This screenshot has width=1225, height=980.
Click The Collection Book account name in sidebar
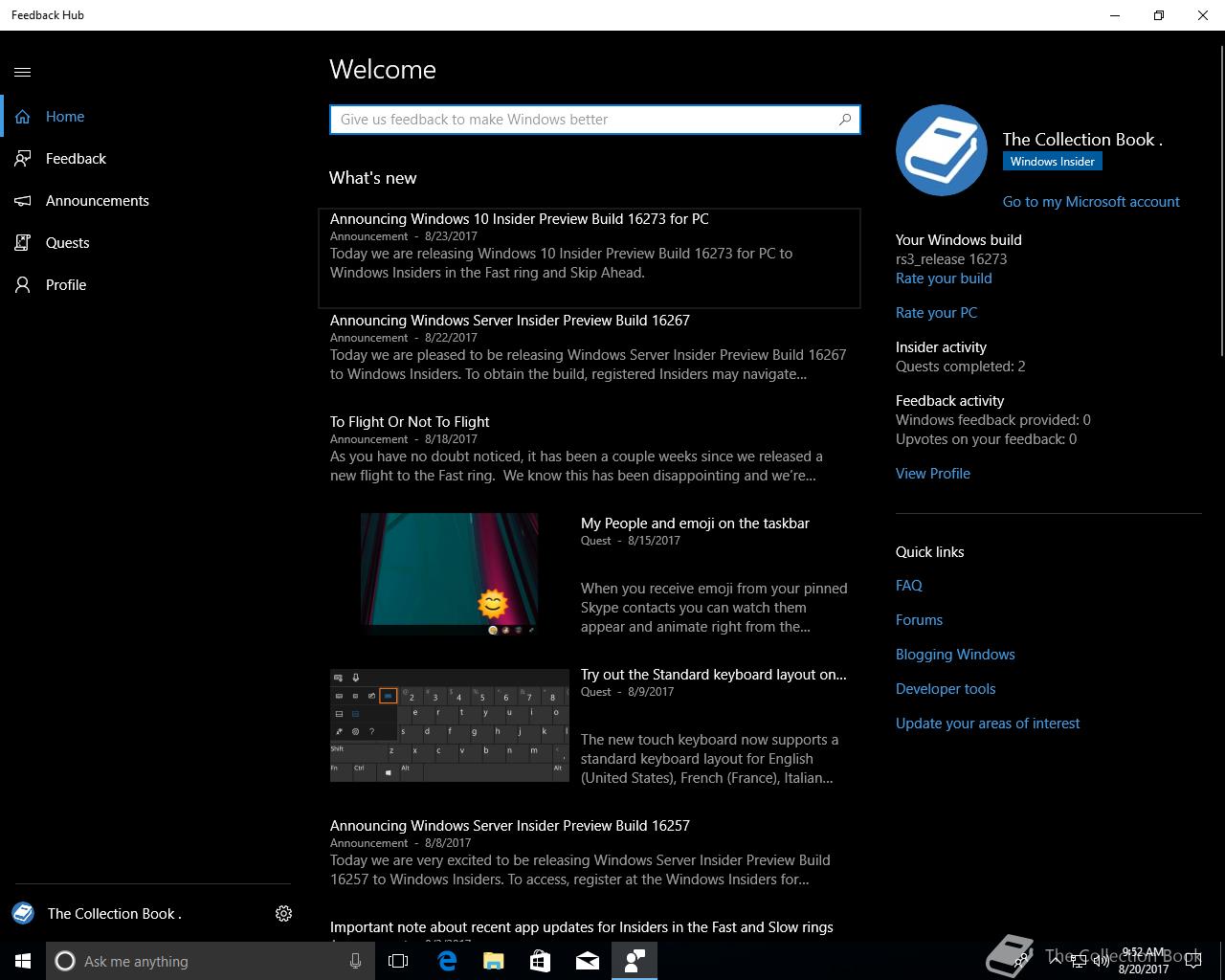click(x=115, y=914)
